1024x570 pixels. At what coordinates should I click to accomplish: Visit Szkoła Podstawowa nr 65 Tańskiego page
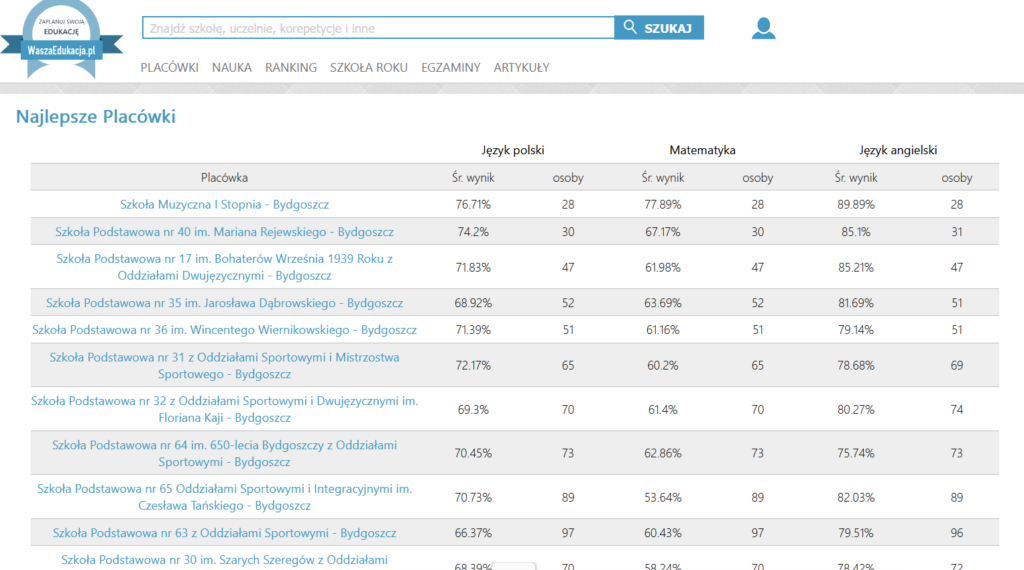(x=224, y=497)
